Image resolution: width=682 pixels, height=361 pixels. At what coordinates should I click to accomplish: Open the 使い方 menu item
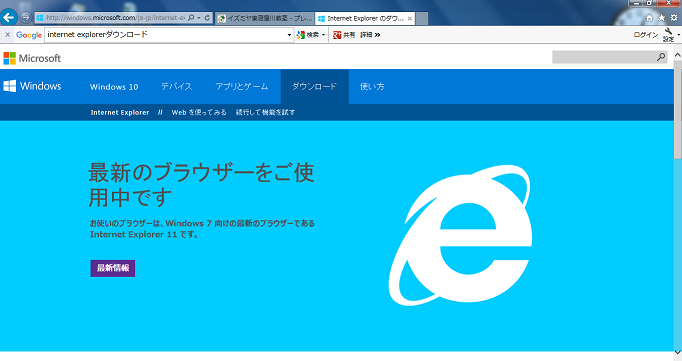(372, 87)
